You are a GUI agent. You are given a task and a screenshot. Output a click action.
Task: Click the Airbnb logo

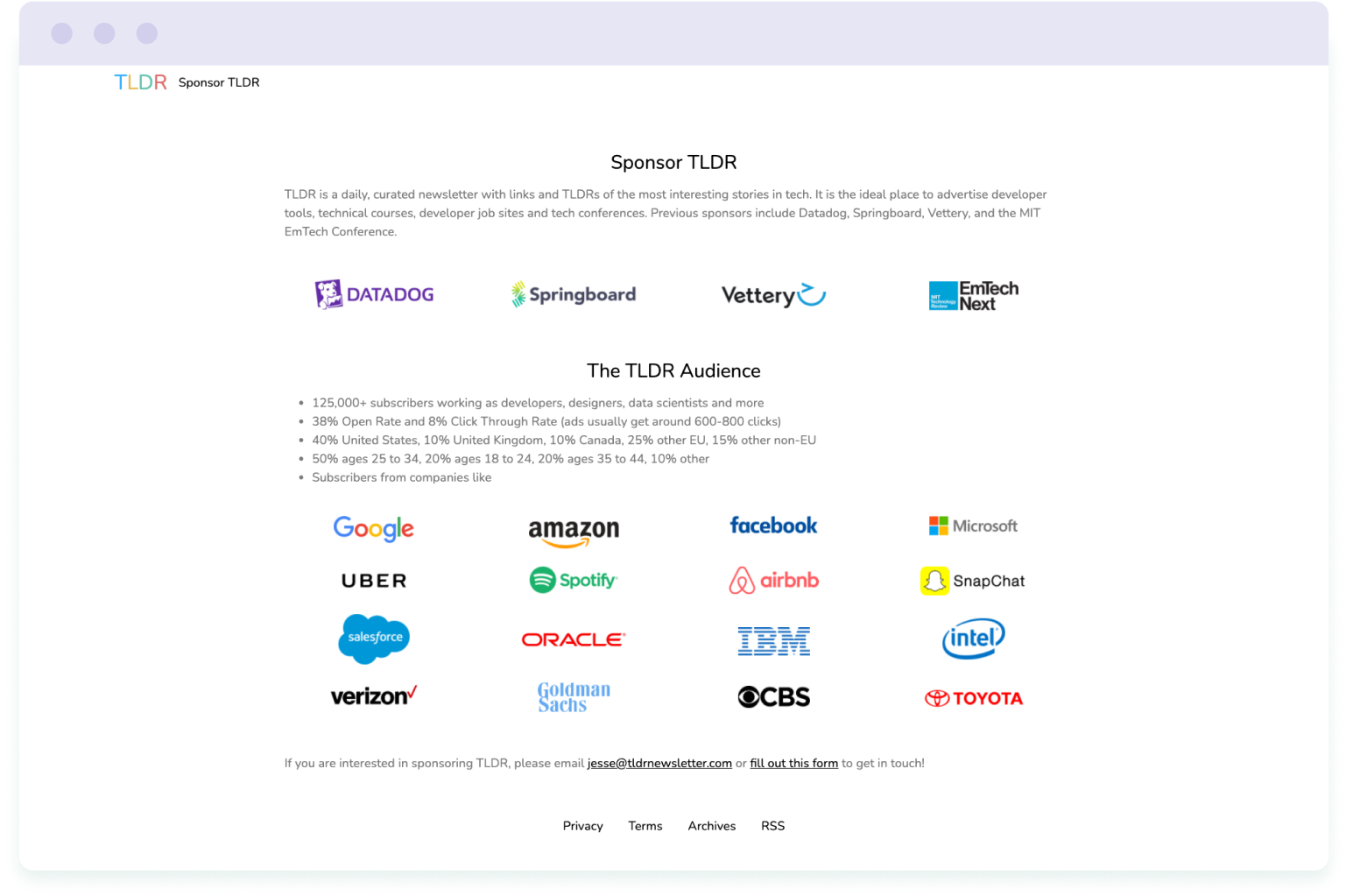tap(773, 580)
